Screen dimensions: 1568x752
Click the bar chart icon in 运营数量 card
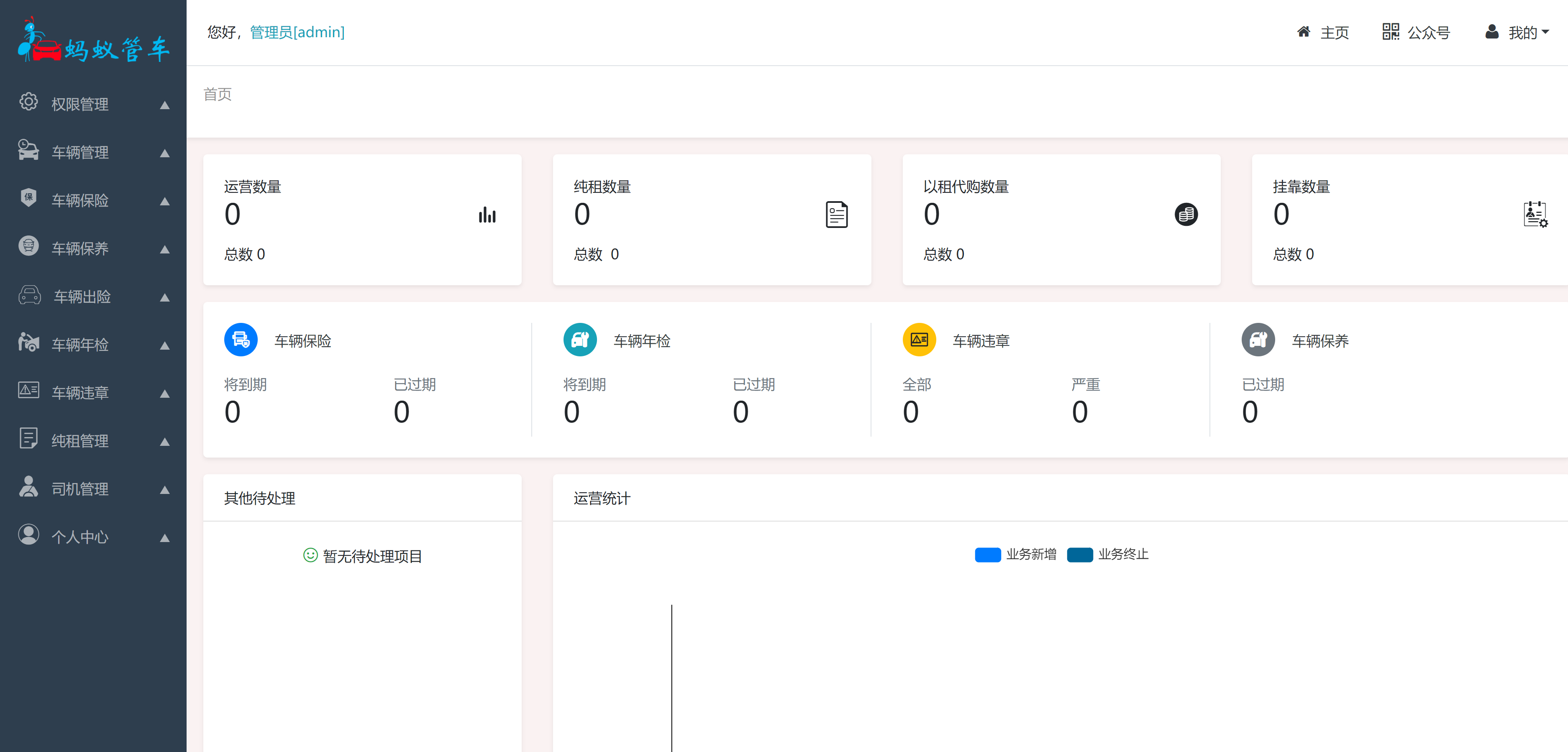487,215
